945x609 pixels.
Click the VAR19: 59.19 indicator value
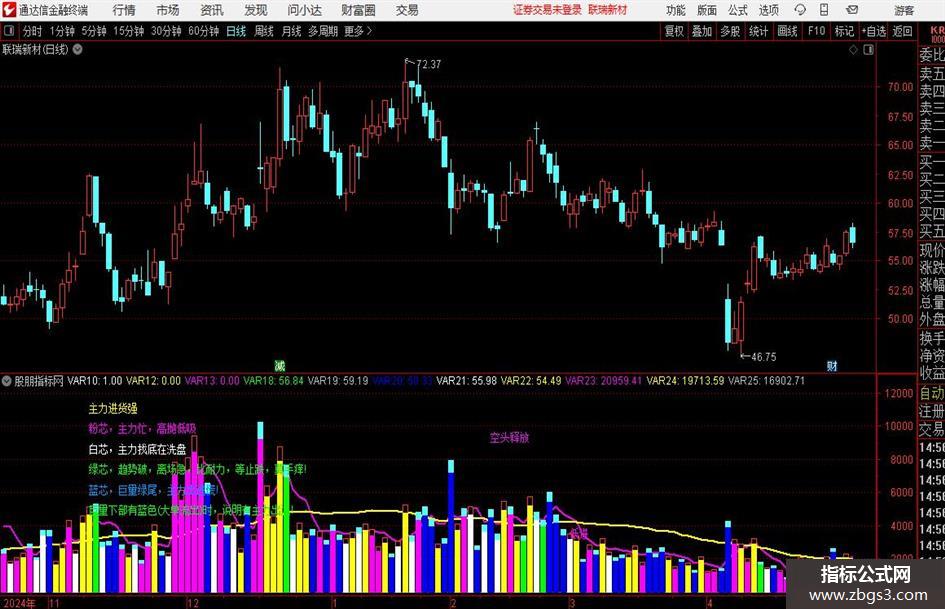click(338, 380)
